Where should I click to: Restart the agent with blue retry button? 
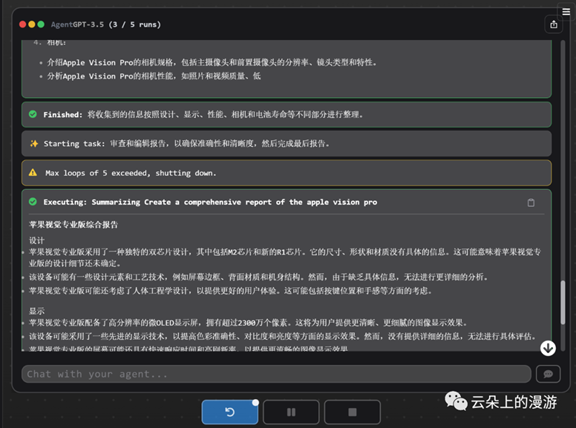point(230,412)
